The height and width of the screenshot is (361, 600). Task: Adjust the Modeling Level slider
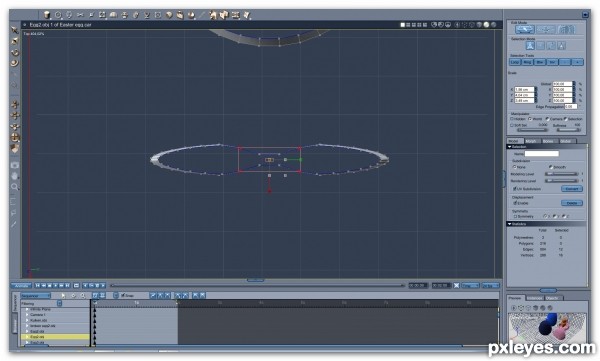point(561,174)
